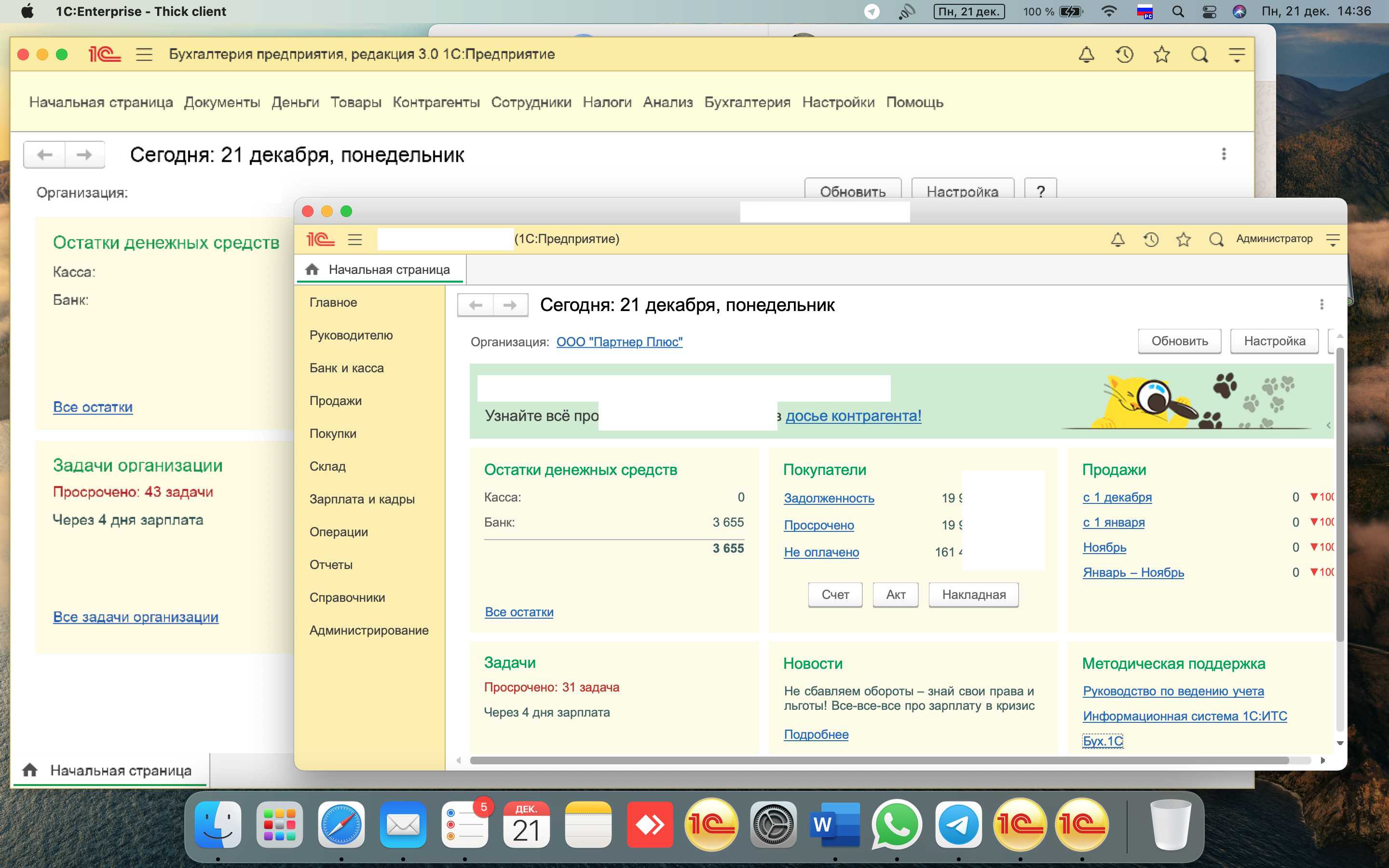
Task: Open Wi-Fi status in the macOS menu bar
Action: click(1109, 12)
